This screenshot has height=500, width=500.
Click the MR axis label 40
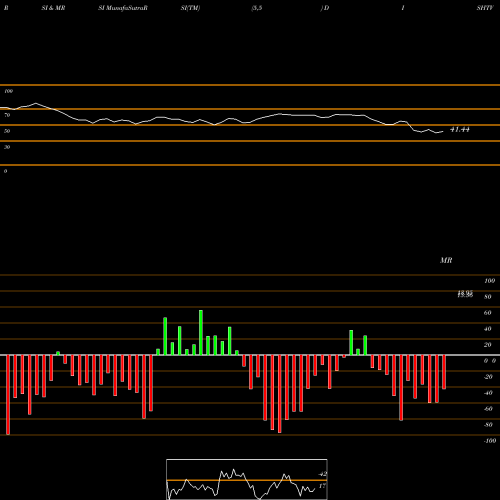(x=488, y=329)
